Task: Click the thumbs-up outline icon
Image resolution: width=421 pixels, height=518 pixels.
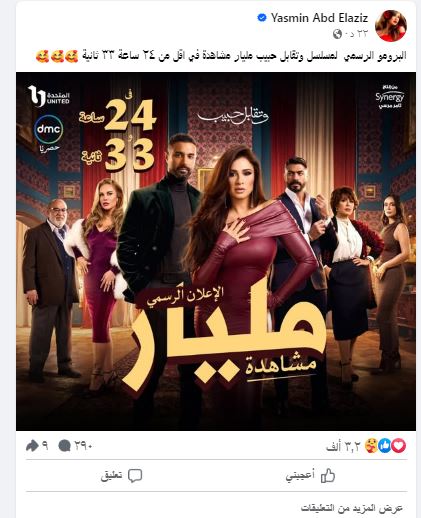Action: pos(328,476)
